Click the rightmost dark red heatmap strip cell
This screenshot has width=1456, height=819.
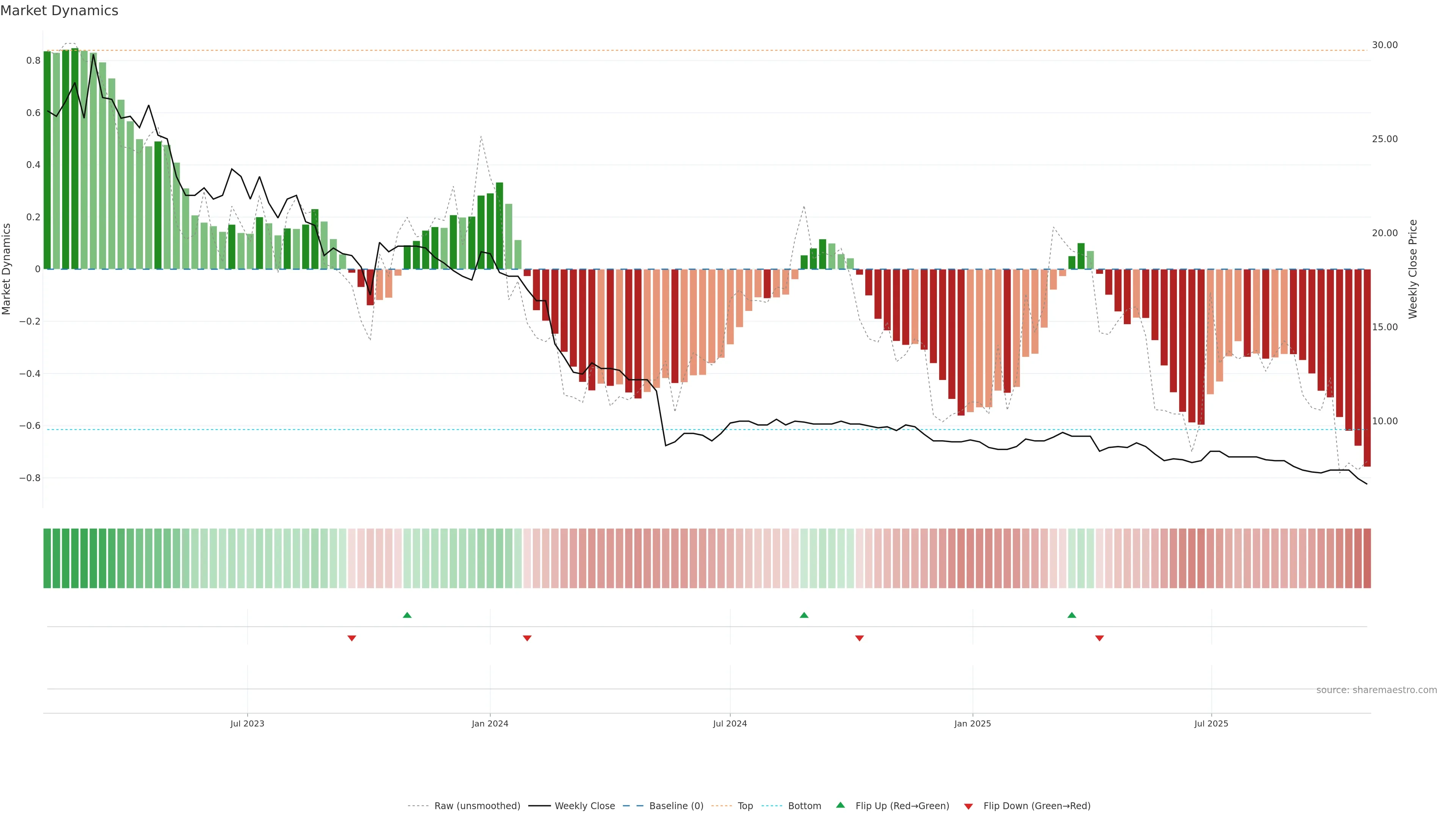point(1367,559)
